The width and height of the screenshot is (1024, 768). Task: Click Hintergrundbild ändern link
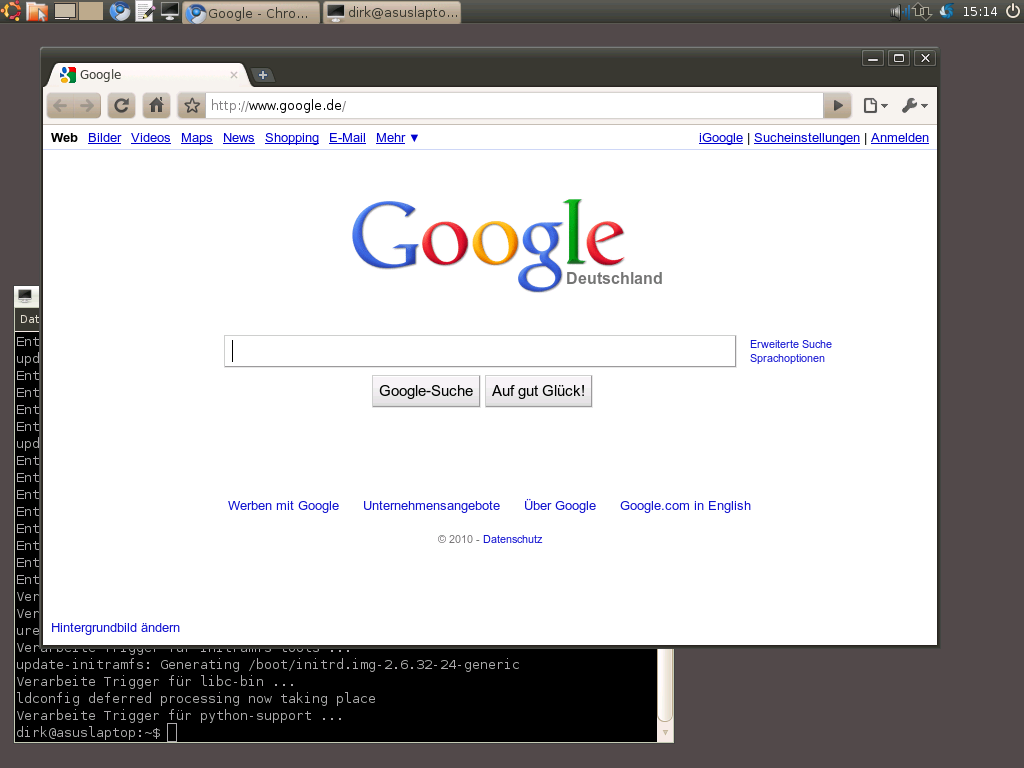[x=116, y=628]
